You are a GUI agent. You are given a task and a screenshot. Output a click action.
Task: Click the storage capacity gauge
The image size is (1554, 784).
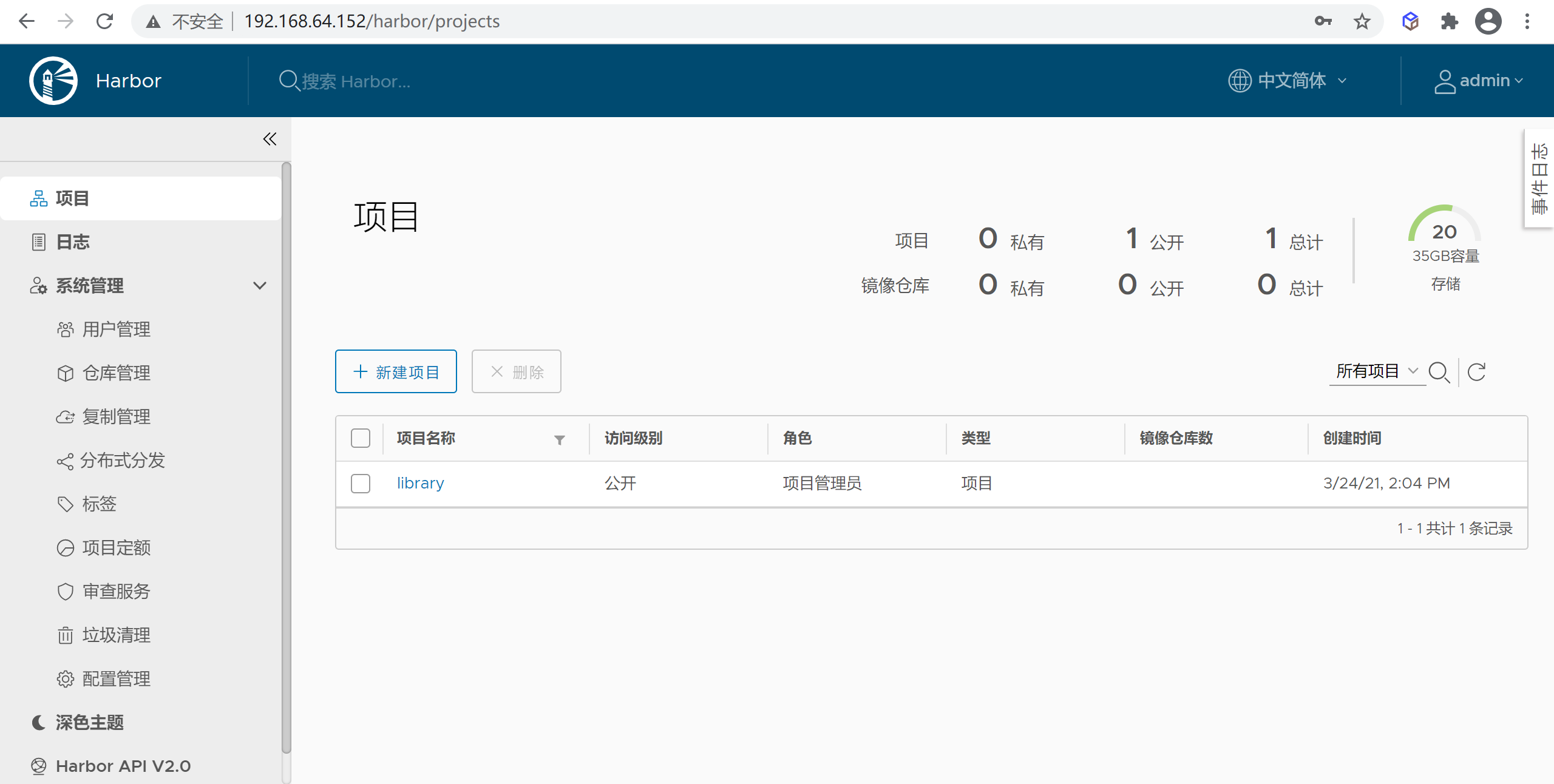1445,223
